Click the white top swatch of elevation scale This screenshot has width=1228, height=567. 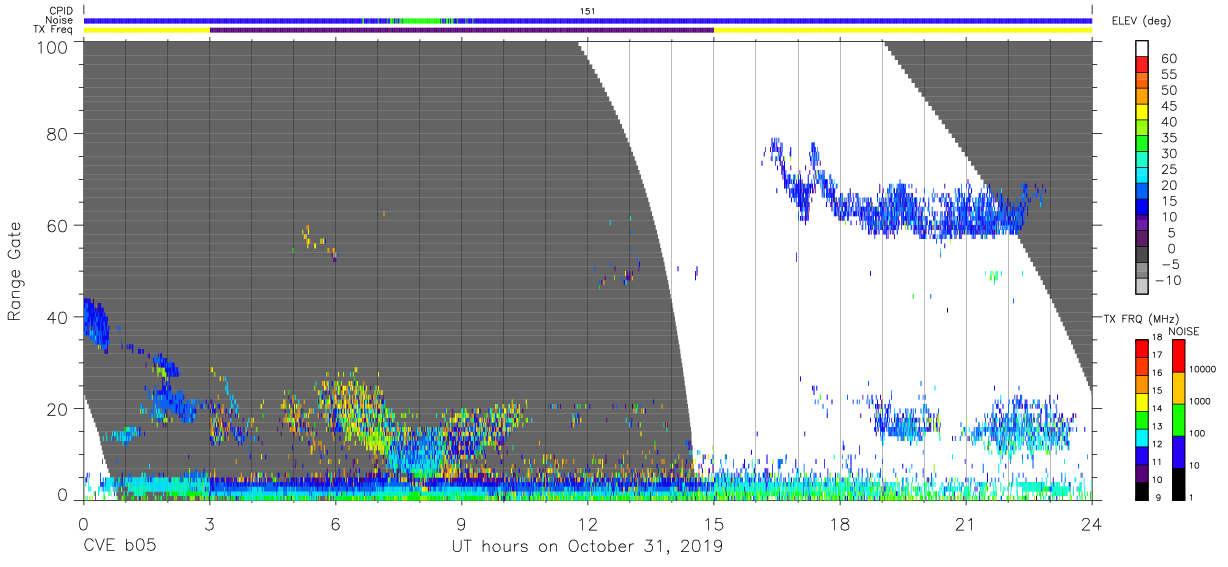point(1144,49)
